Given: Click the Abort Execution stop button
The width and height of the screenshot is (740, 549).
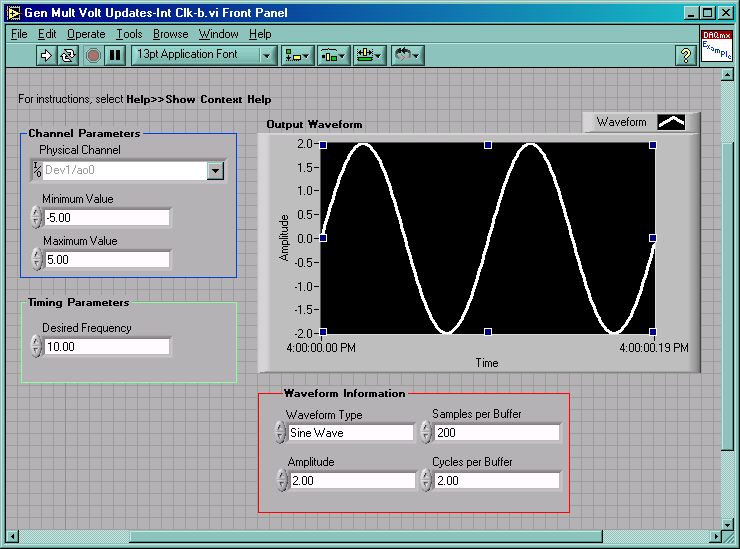Looking at the screenshot, I should click(93, 55).
